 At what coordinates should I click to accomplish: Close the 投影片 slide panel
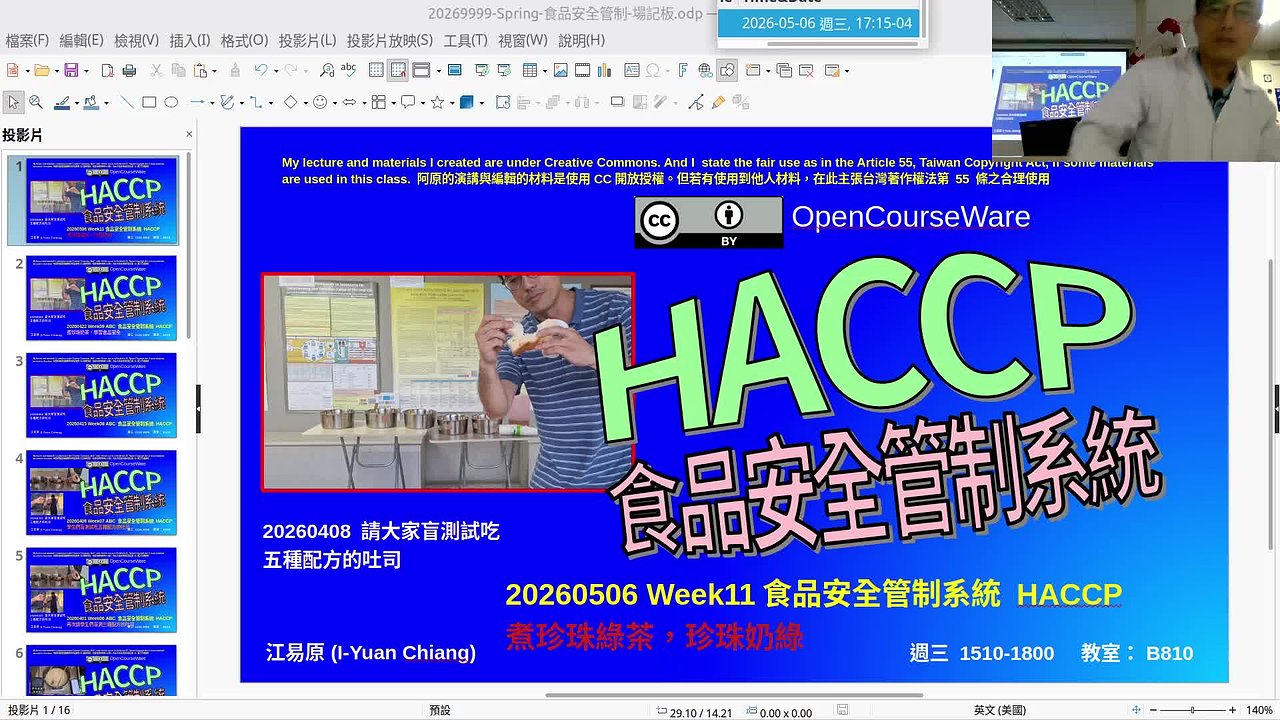[189, 135]
